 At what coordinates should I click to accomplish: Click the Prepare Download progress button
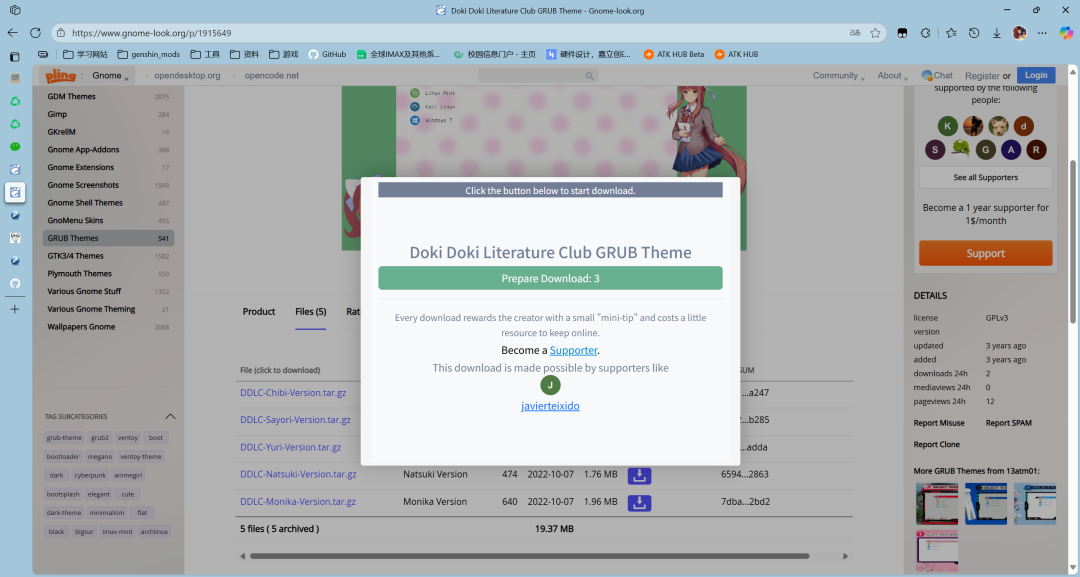[550, 278]
